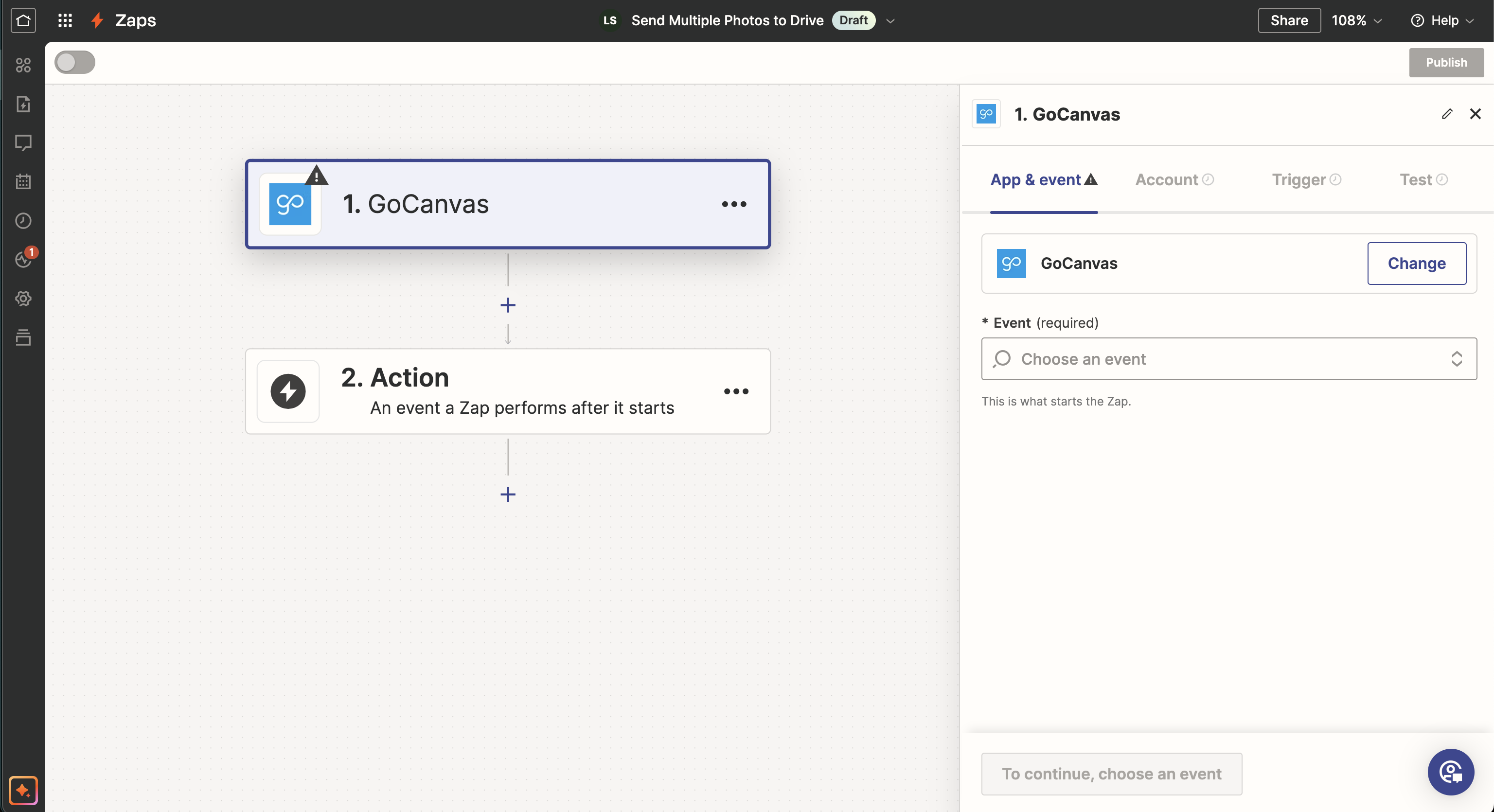The image size is (1494, 812).
Task: Switch to the Trigger tab
Action: click(x=1307, y=180)
